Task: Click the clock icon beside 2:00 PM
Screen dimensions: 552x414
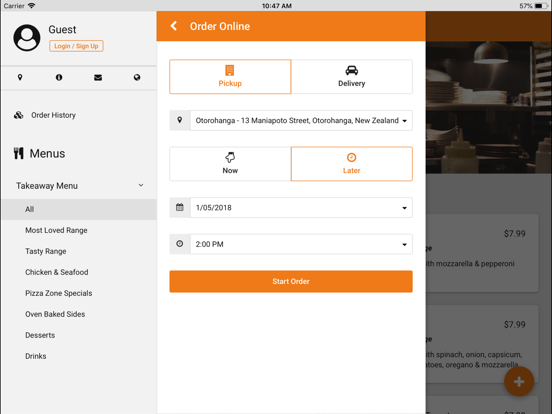Action: (x=180, y=244)
